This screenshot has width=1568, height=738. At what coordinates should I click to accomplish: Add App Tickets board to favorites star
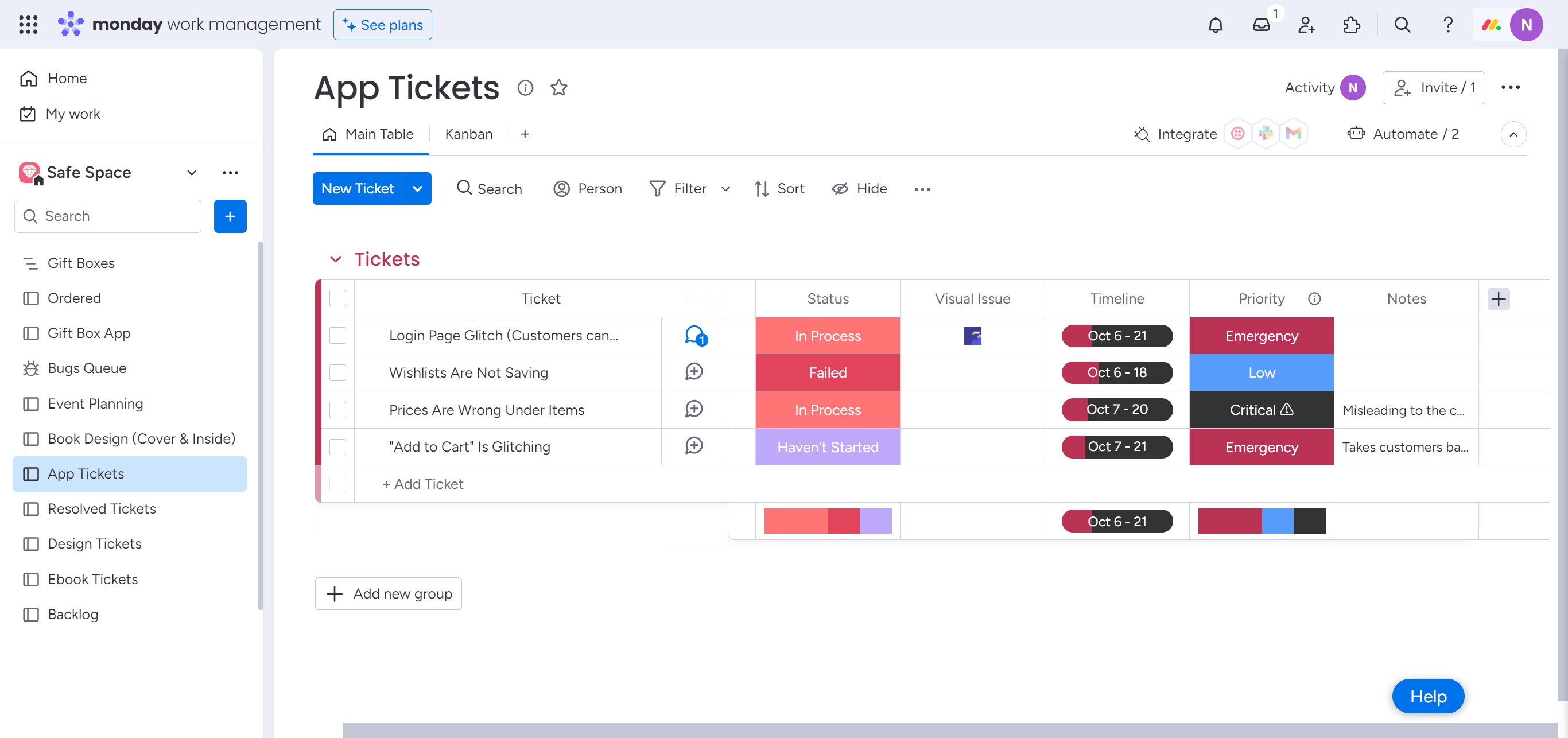(x=558, y=88)
